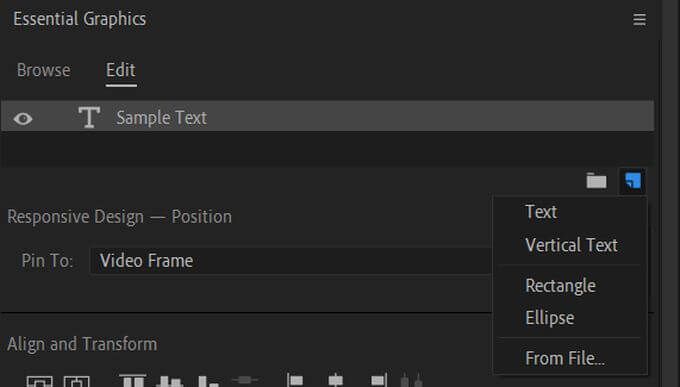Switch to the Browse tab
Image resolution: width=680 pixels, height=387 pixels.
(x=43, y=70)
